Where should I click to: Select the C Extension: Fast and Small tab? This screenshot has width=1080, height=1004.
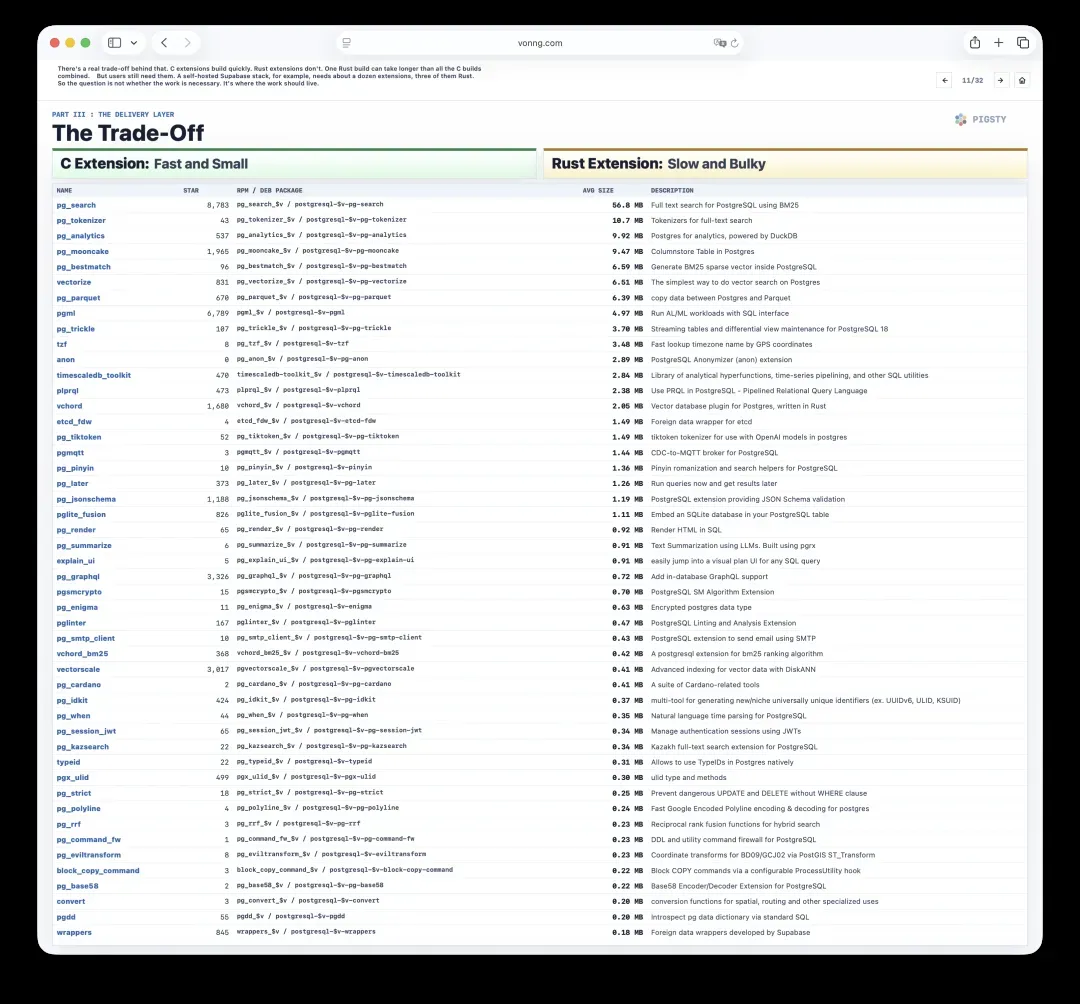tap(294, 164)
